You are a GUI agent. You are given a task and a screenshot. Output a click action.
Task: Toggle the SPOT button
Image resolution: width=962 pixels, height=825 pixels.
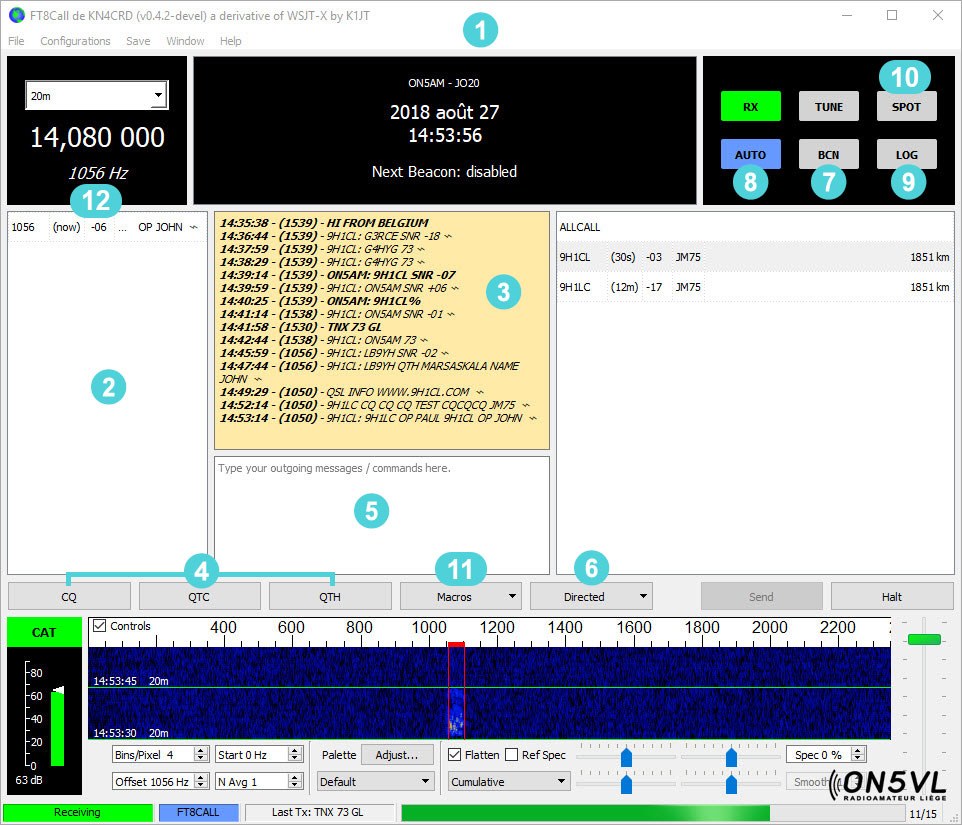tap(907, 107)
